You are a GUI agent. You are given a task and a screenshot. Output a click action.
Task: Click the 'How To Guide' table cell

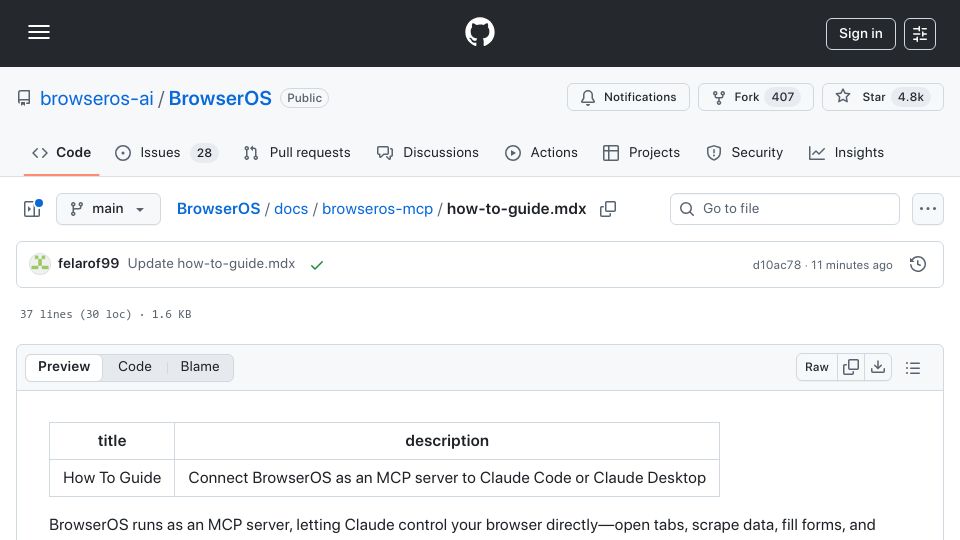(112, 478)
